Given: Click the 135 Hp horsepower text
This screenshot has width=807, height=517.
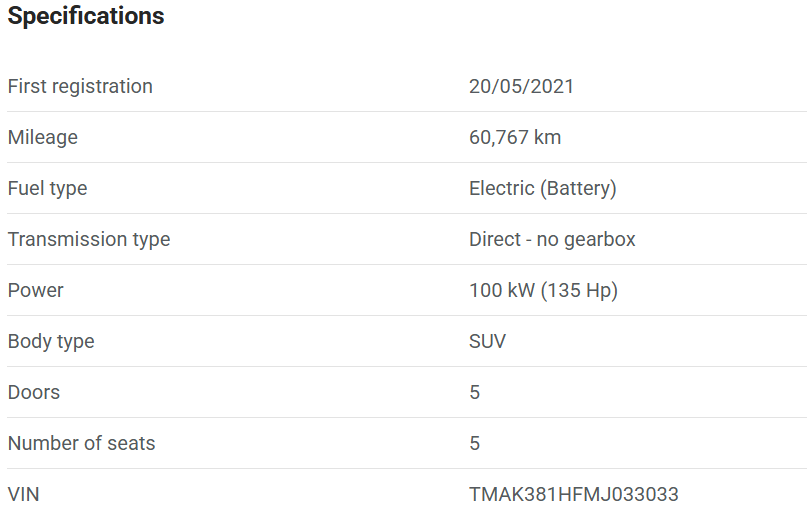Looking at the screenshot, I should (x=580, y=290).
